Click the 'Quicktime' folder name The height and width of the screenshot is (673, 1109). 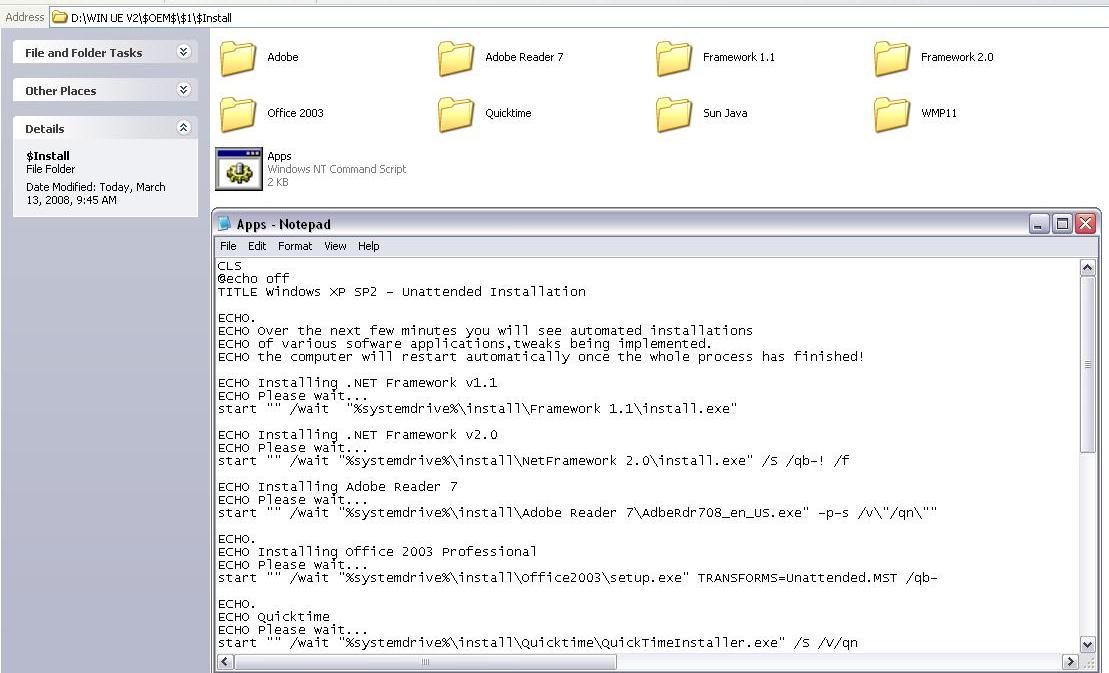tap(508, 113)
